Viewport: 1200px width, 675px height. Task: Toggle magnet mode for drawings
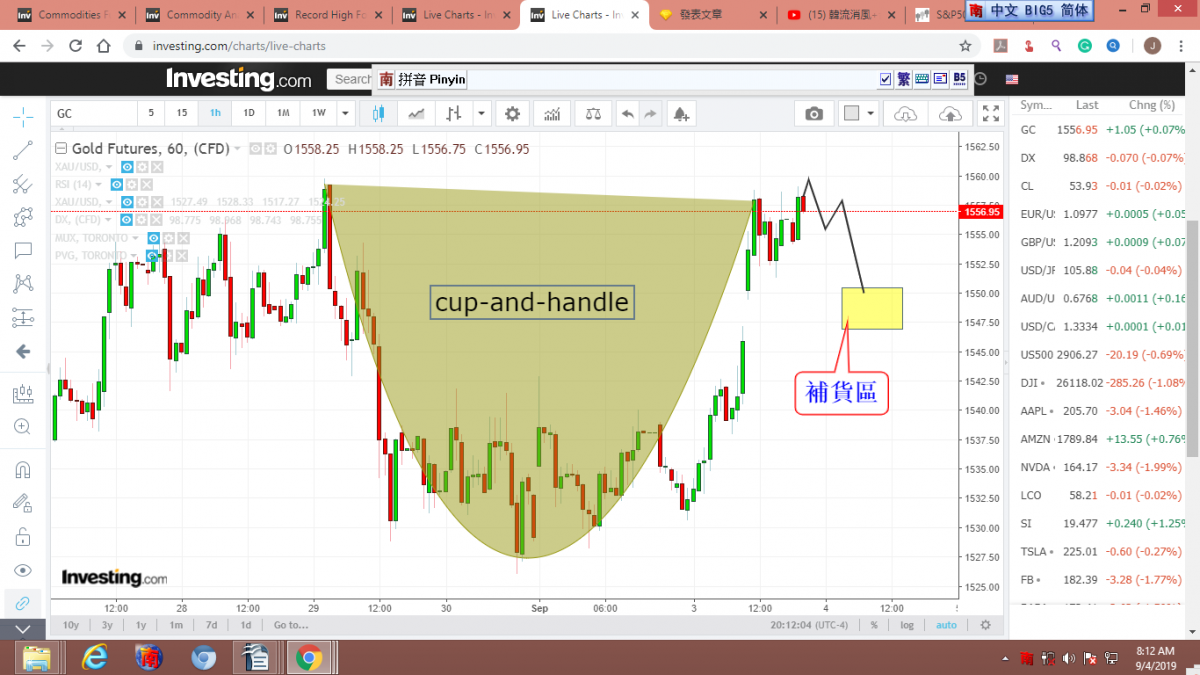click(22, 469)
